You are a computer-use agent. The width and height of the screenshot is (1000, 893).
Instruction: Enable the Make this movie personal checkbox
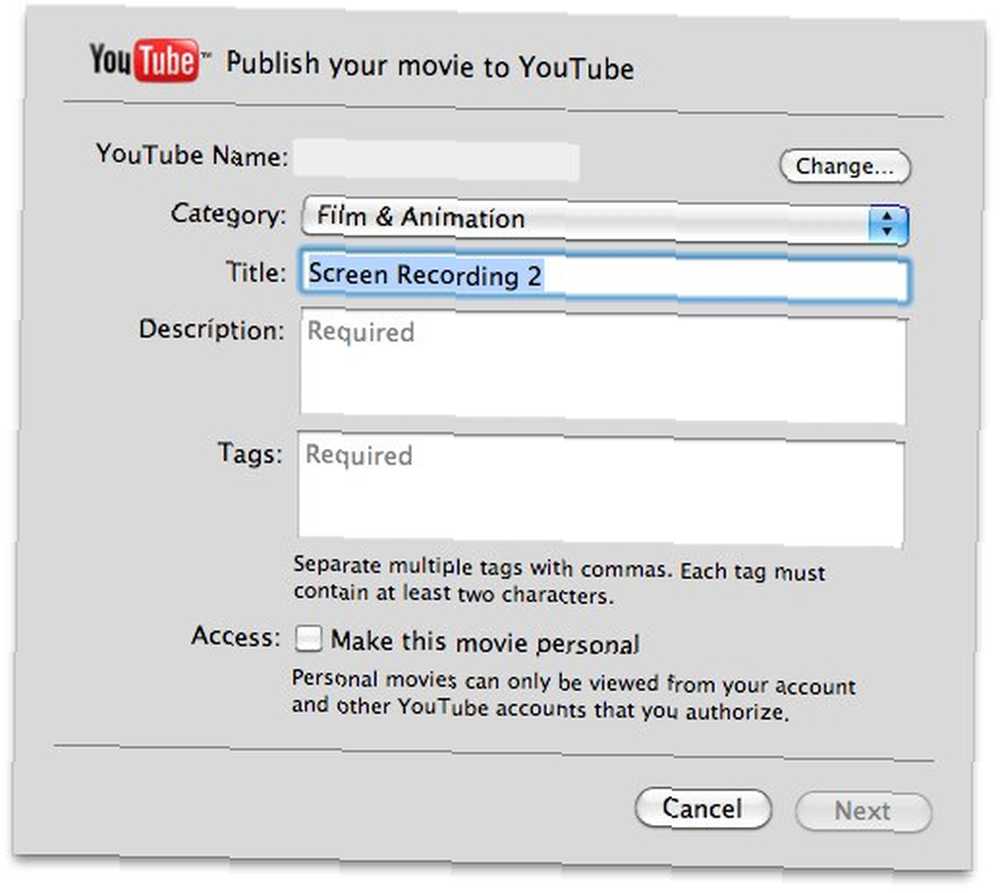309,638
